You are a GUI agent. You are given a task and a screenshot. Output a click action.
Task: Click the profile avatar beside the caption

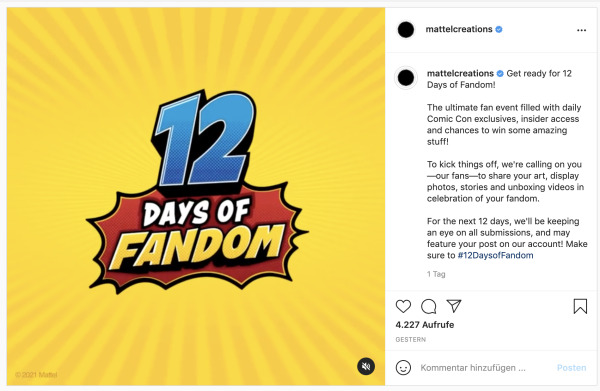(406, 78)
